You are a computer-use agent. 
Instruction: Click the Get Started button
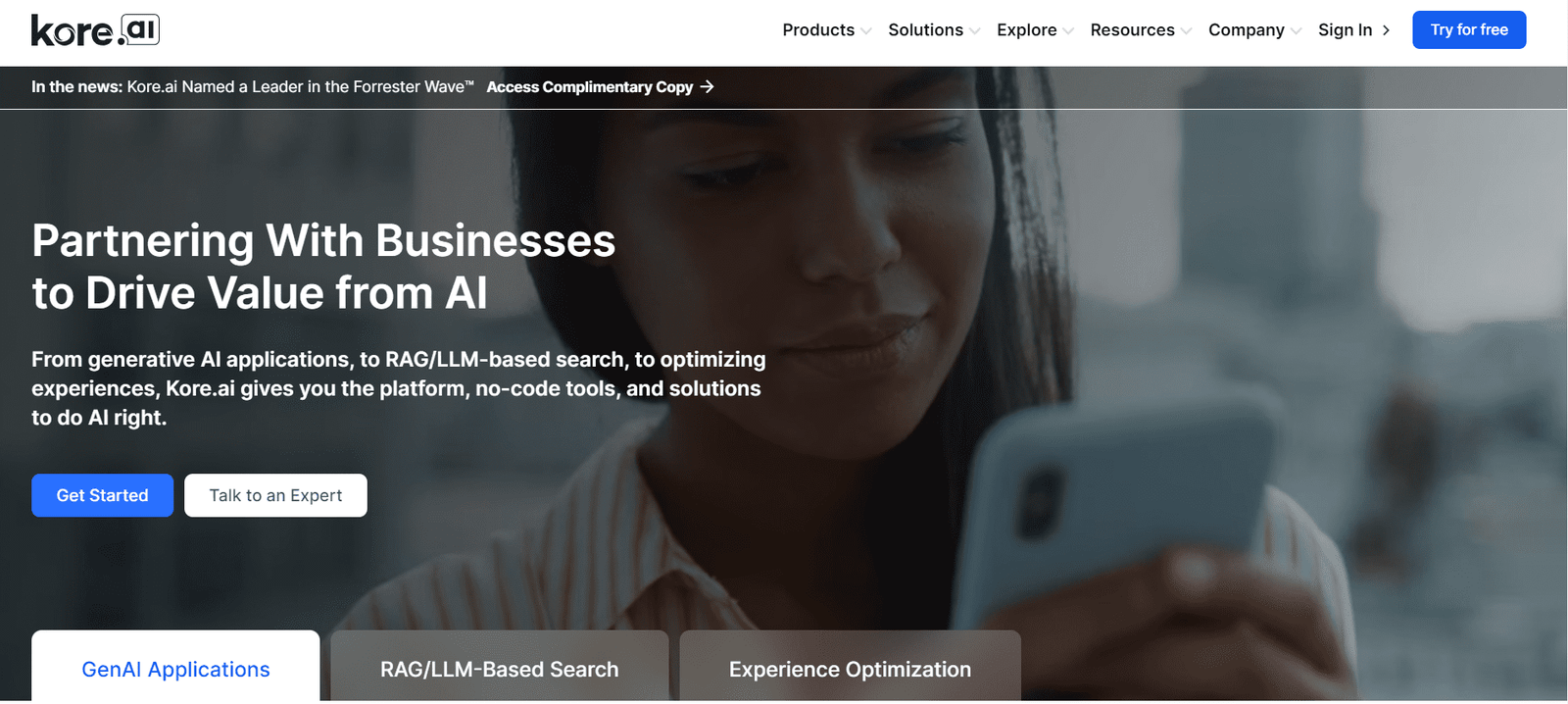click(102, 495)
